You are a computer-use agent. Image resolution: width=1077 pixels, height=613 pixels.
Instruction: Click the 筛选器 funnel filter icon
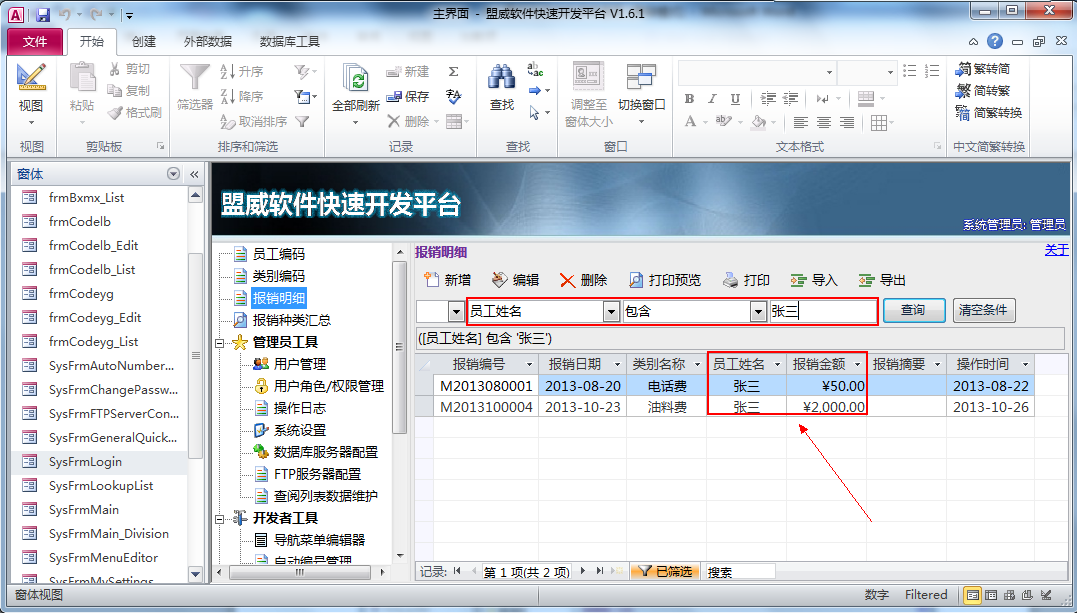[194, 77]
